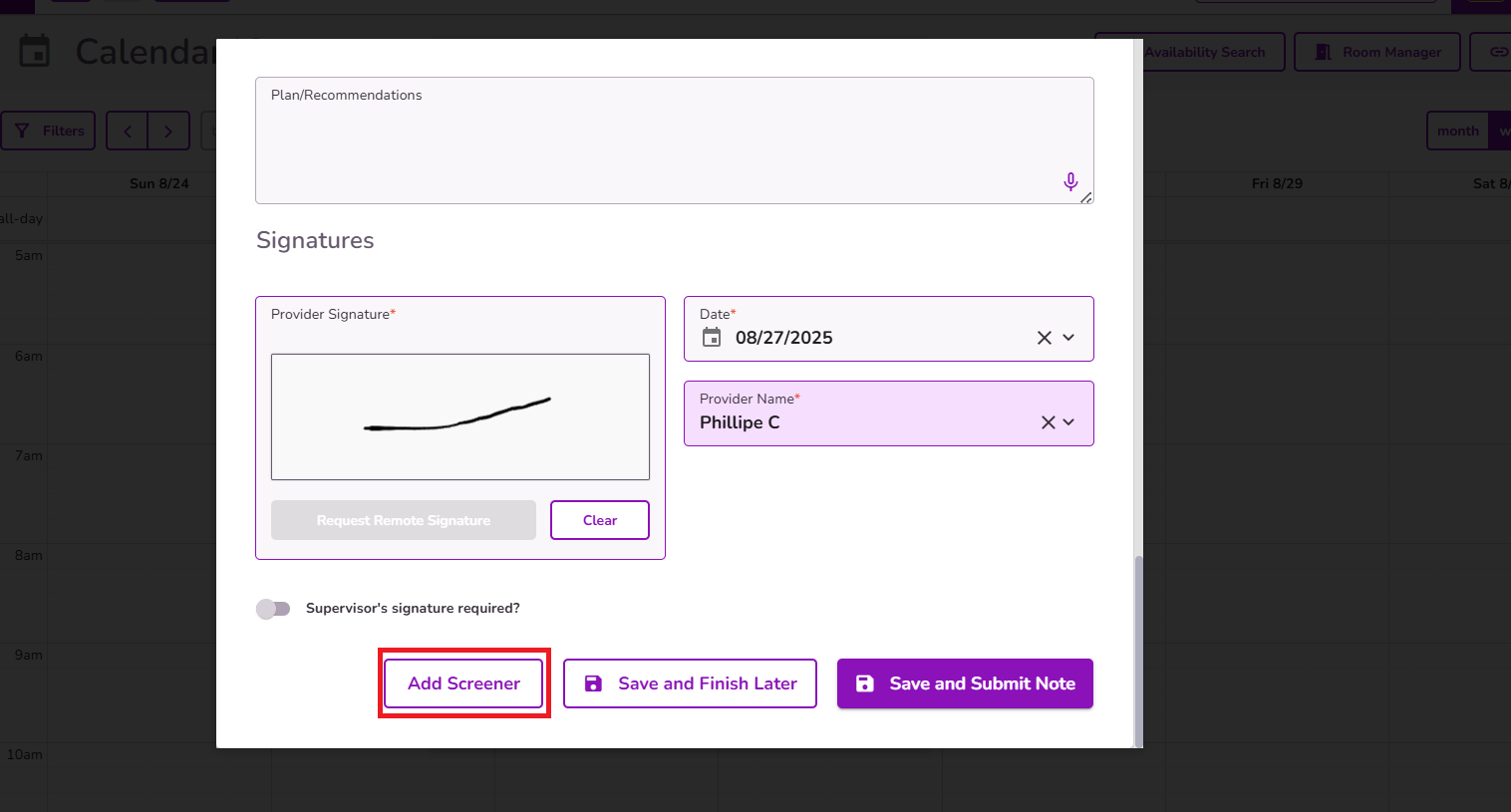Toggle Supervisor's signature required switch
Viewport: 1511px width, 812px height.
[x=273, y=609]
